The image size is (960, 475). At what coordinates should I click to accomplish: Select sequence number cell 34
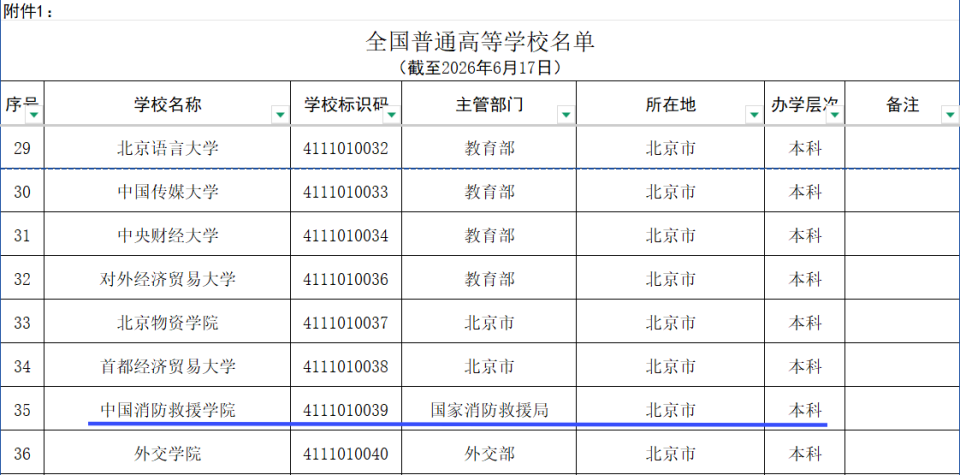tap(22, 365)
